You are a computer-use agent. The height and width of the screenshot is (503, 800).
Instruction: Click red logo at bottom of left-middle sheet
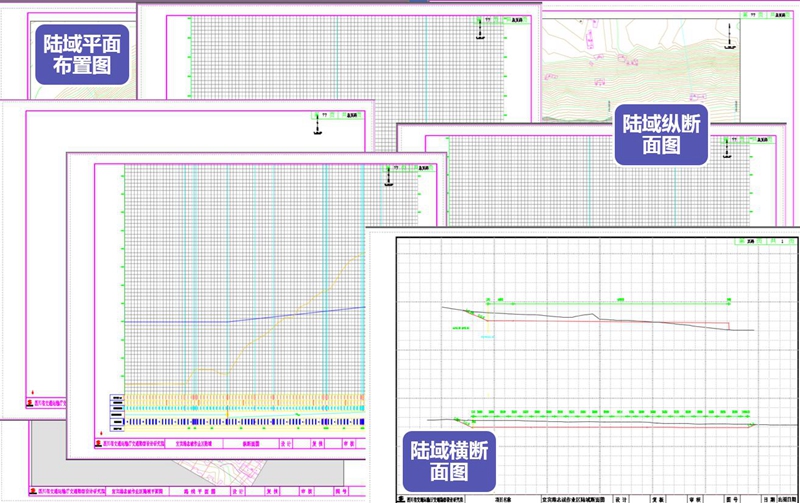29,403
